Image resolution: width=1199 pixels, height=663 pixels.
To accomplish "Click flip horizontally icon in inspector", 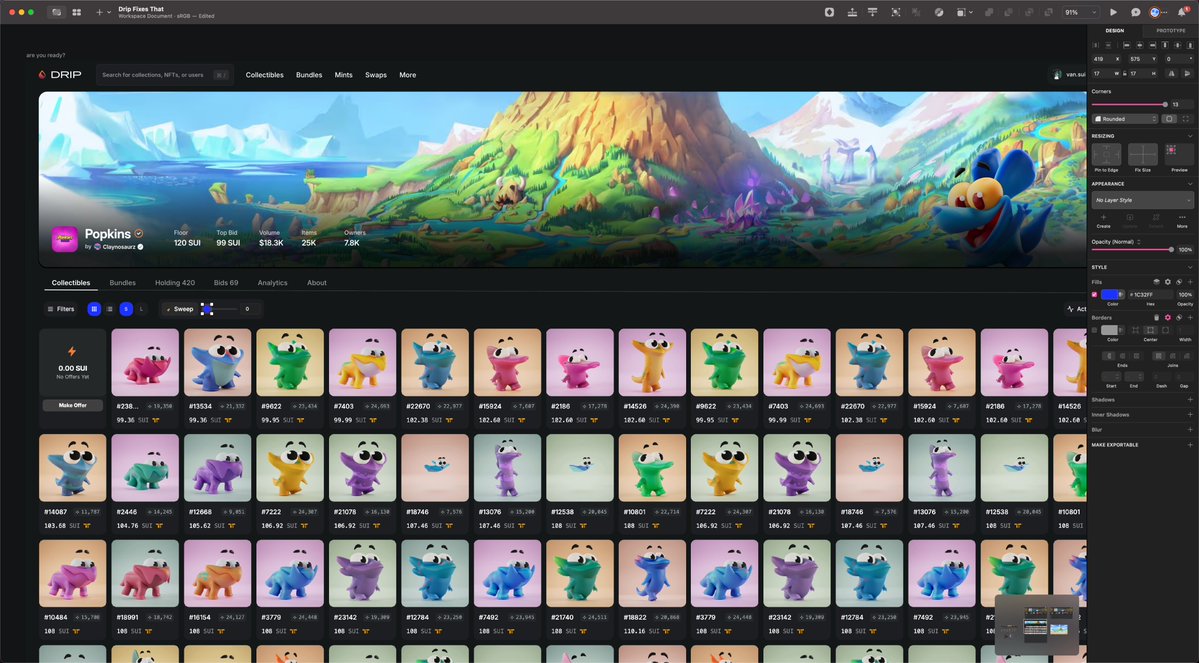I will point(1171,73).
